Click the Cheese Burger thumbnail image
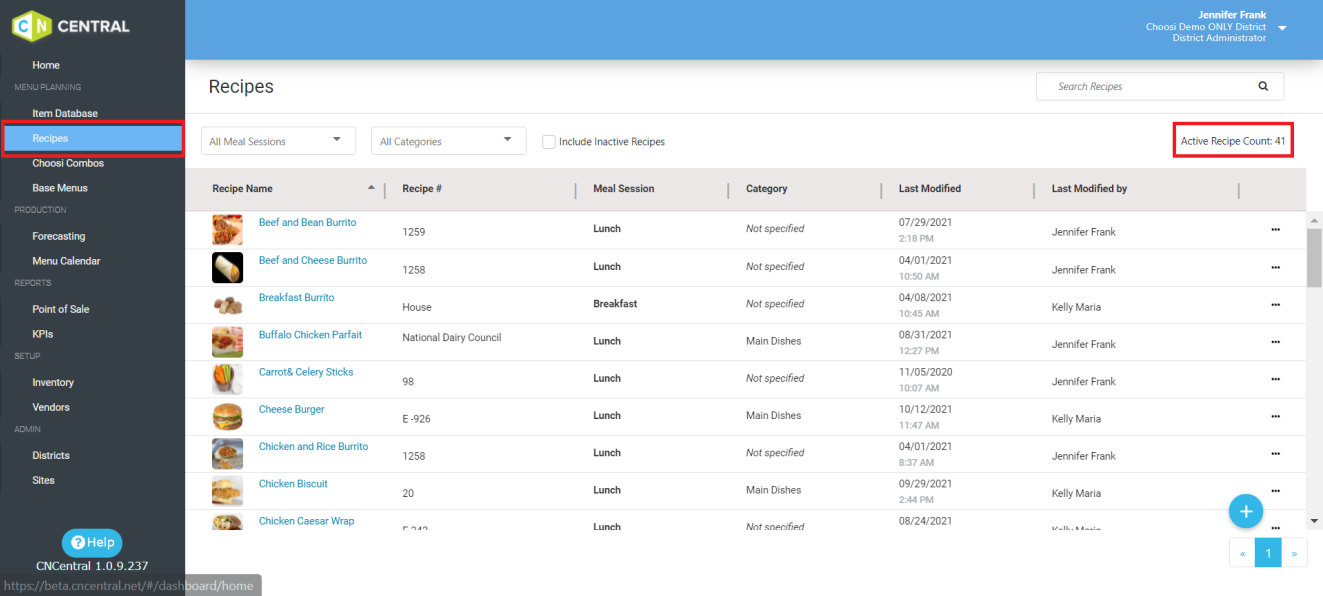Viewport: 1323px width, 596px height. (227, 417)
